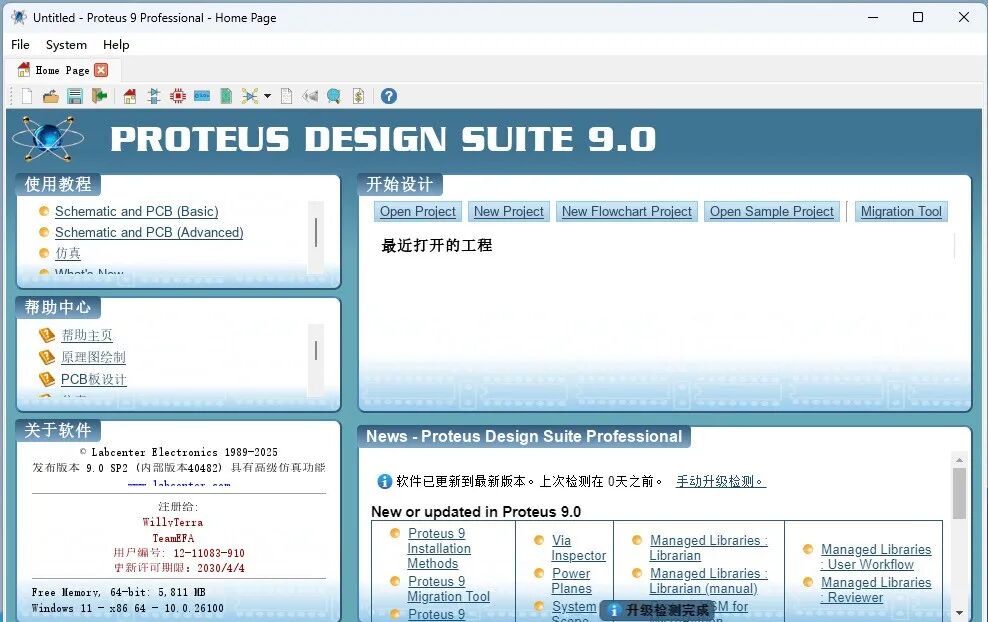Viewport: 988px width, 622px height.
Task: Open Managed Libraries : User Workflow link
Action: coord(875,557)
